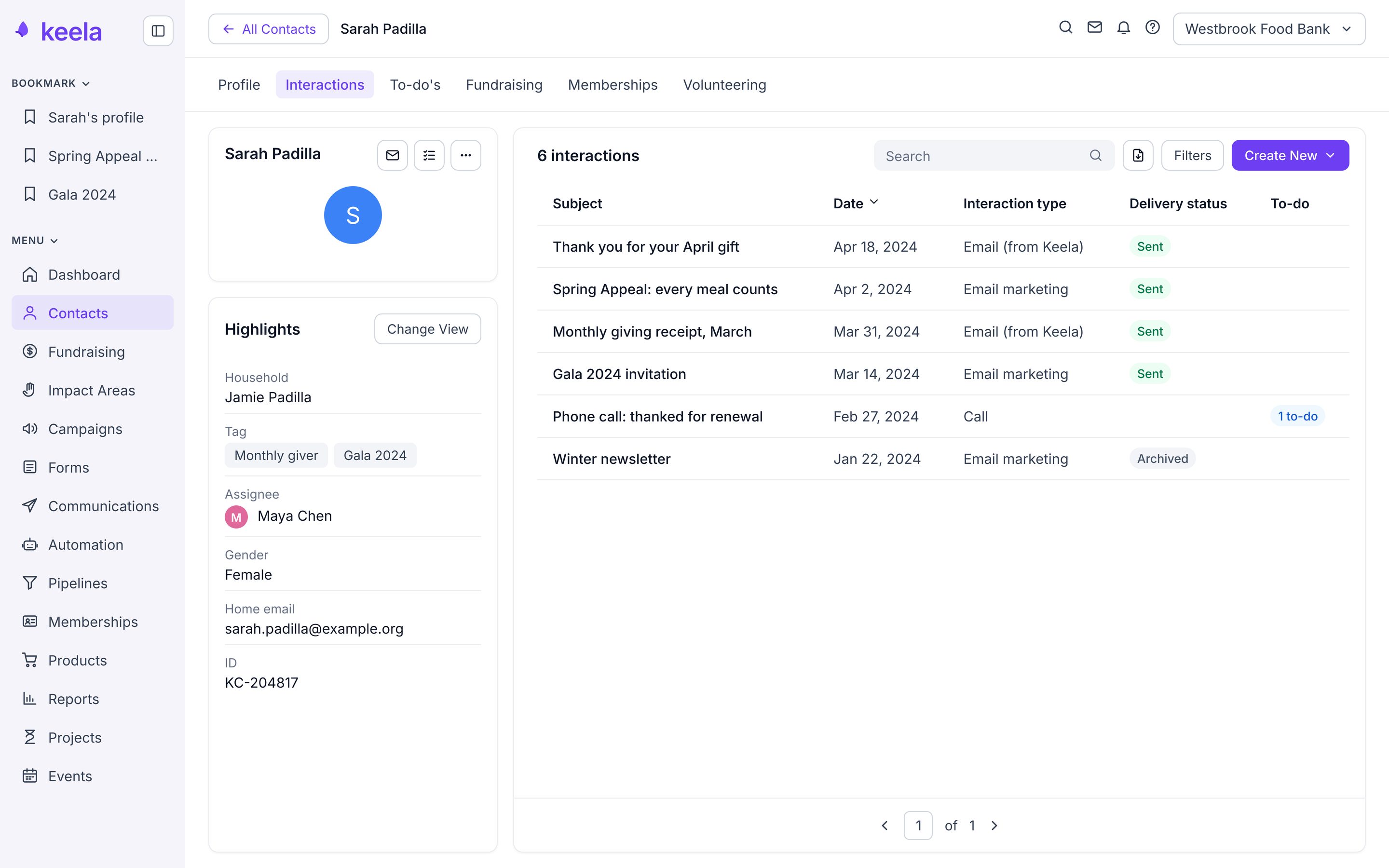The image size is (1389, 868).
Task: Open help question mark icon
Action: click(1153, 27)
